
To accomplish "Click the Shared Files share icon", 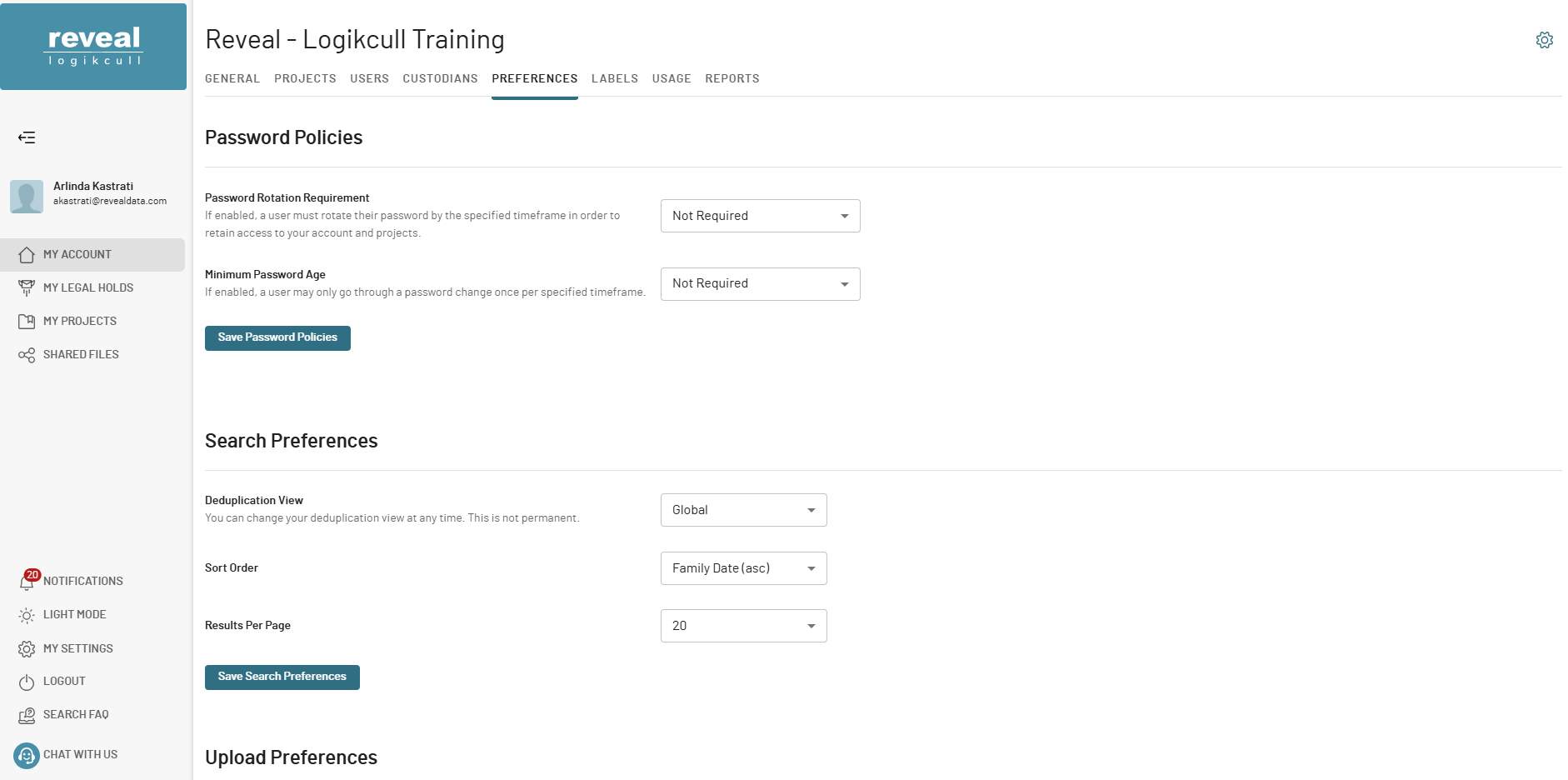I will click(x=27, y=355).
